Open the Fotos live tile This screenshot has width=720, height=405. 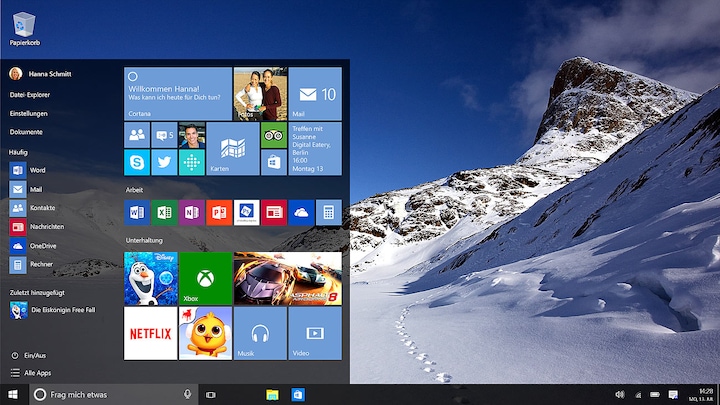point(260,94)
